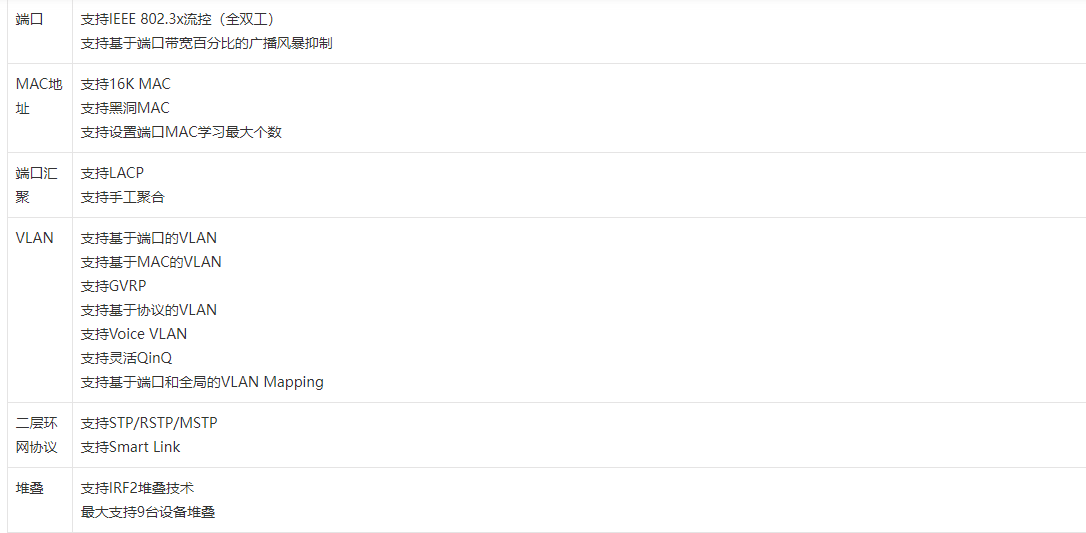This screenshot has width=1086, height=533.
Task: Select the 支持黑洞MAC line
Action: click(x=125, y=108)
